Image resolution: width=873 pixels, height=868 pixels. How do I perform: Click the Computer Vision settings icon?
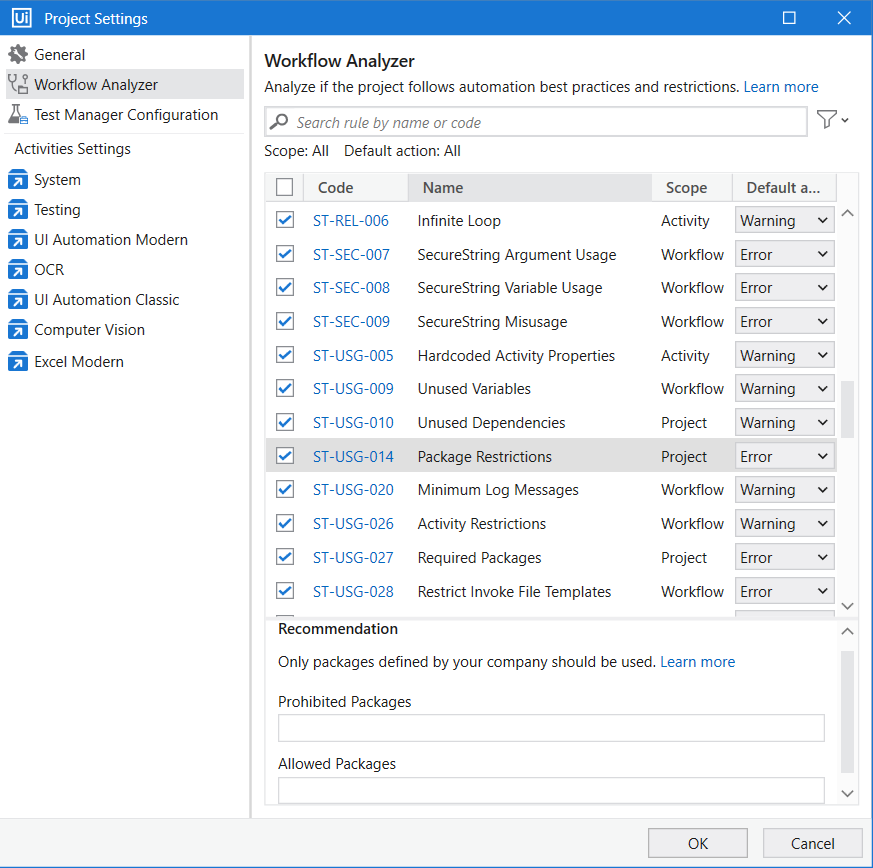coord(18,330)
